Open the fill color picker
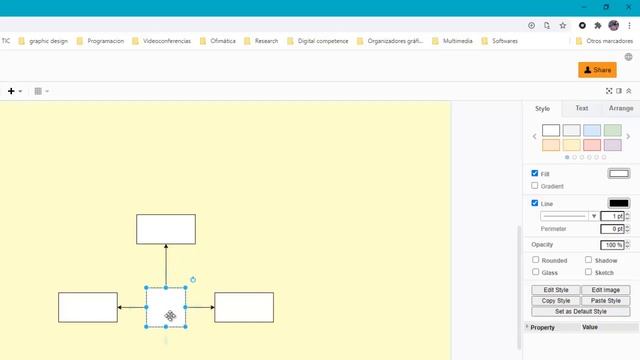 619,173
